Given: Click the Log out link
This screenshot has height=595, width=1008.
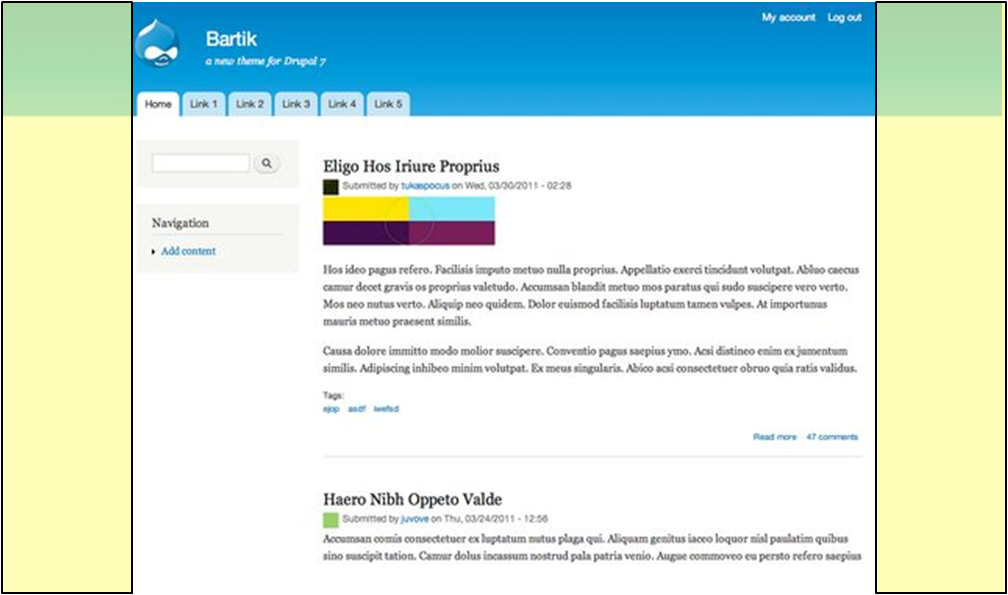Looking at the screenshot, I should 844,17.
